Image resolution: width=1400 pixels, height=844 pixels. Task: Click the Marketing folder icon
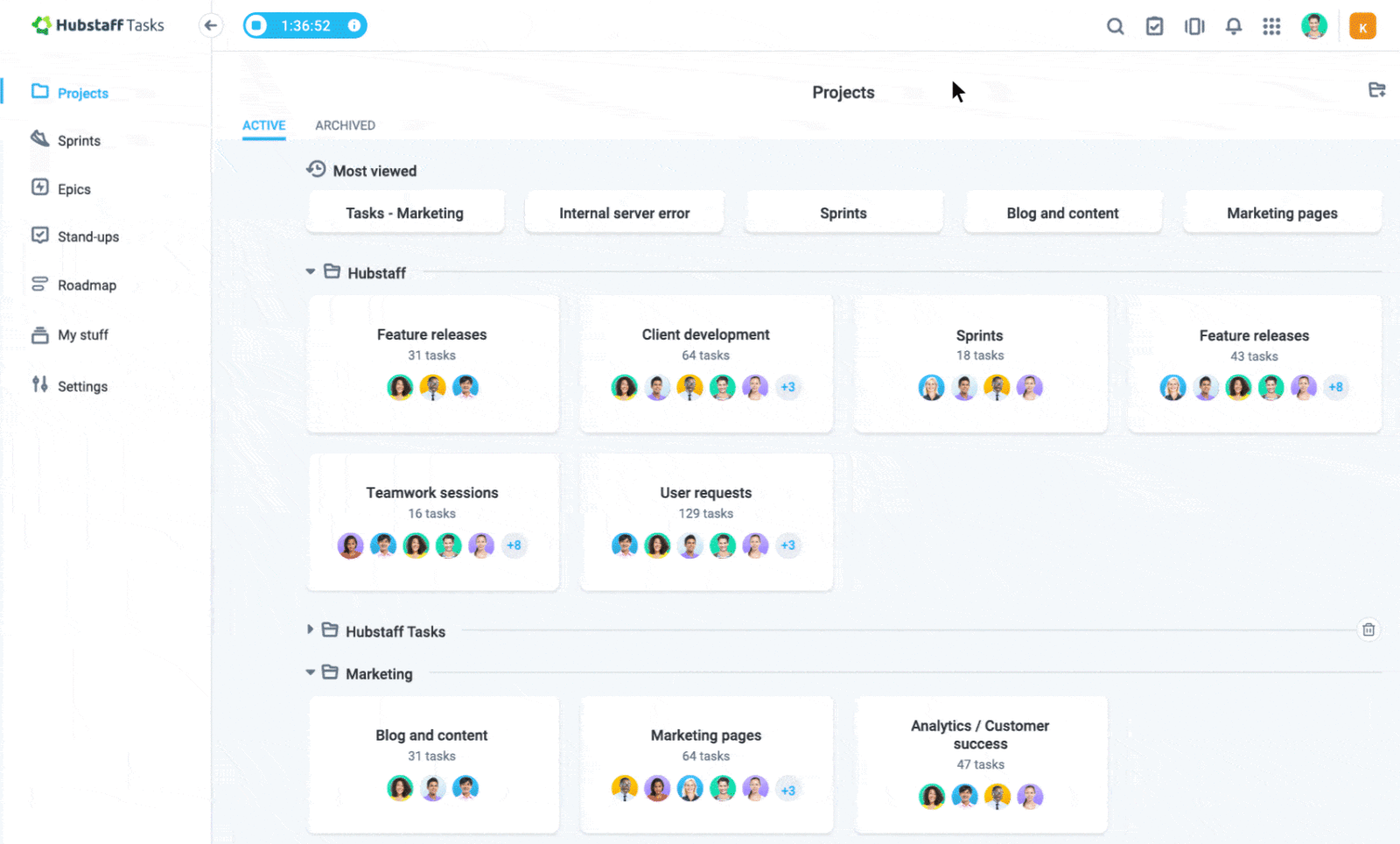330,672
